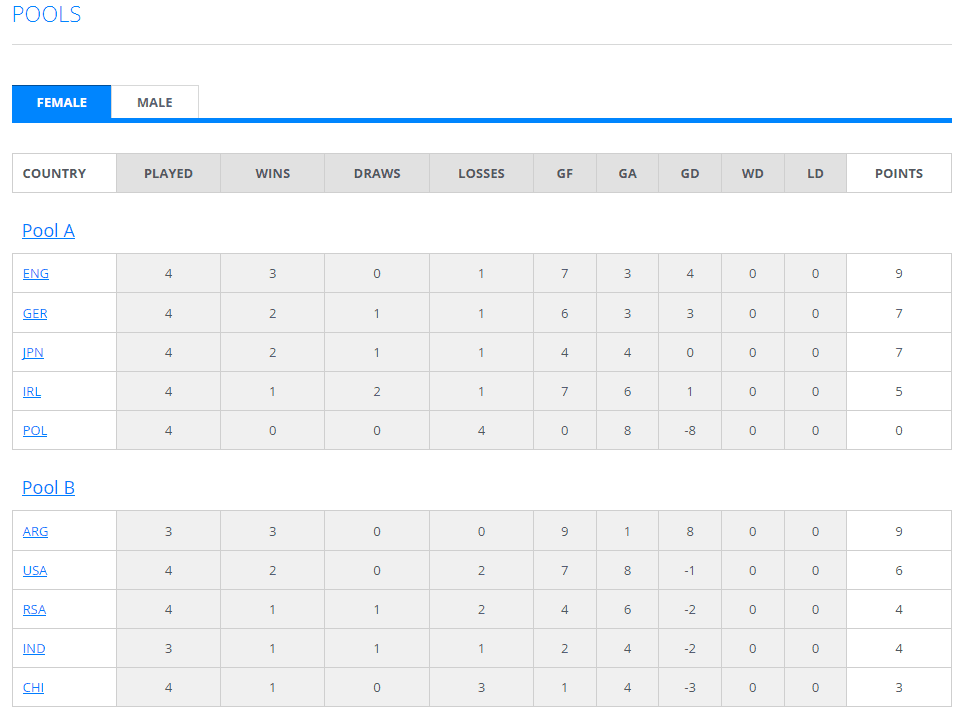The width and height of the screenshot is (973, 718).
Task: Click the LOSSES column header
Action: click(481, 173)
